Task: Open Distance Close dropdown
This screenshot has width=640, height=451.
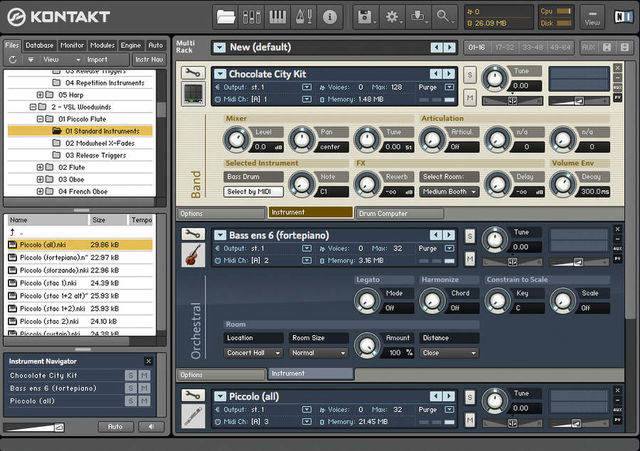Action: click(449, 353)
